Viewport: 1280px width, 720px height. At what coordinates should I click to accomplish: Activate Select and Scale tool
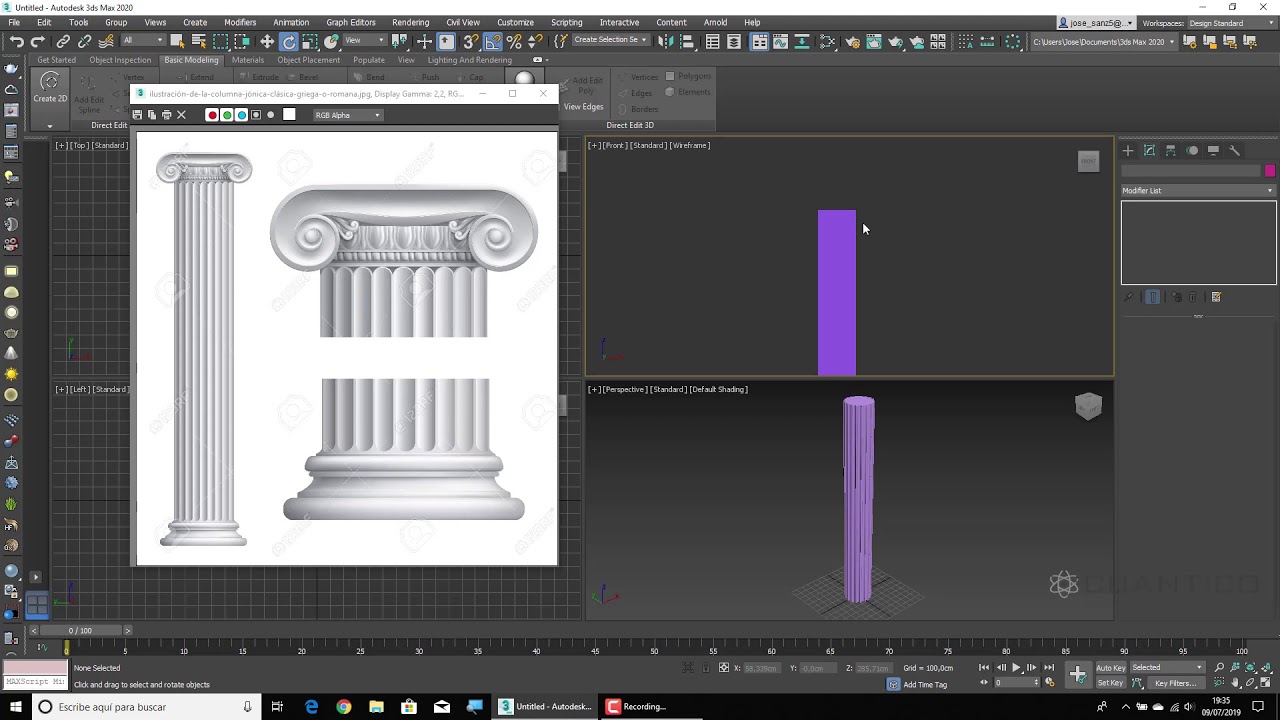click(310, 41)
